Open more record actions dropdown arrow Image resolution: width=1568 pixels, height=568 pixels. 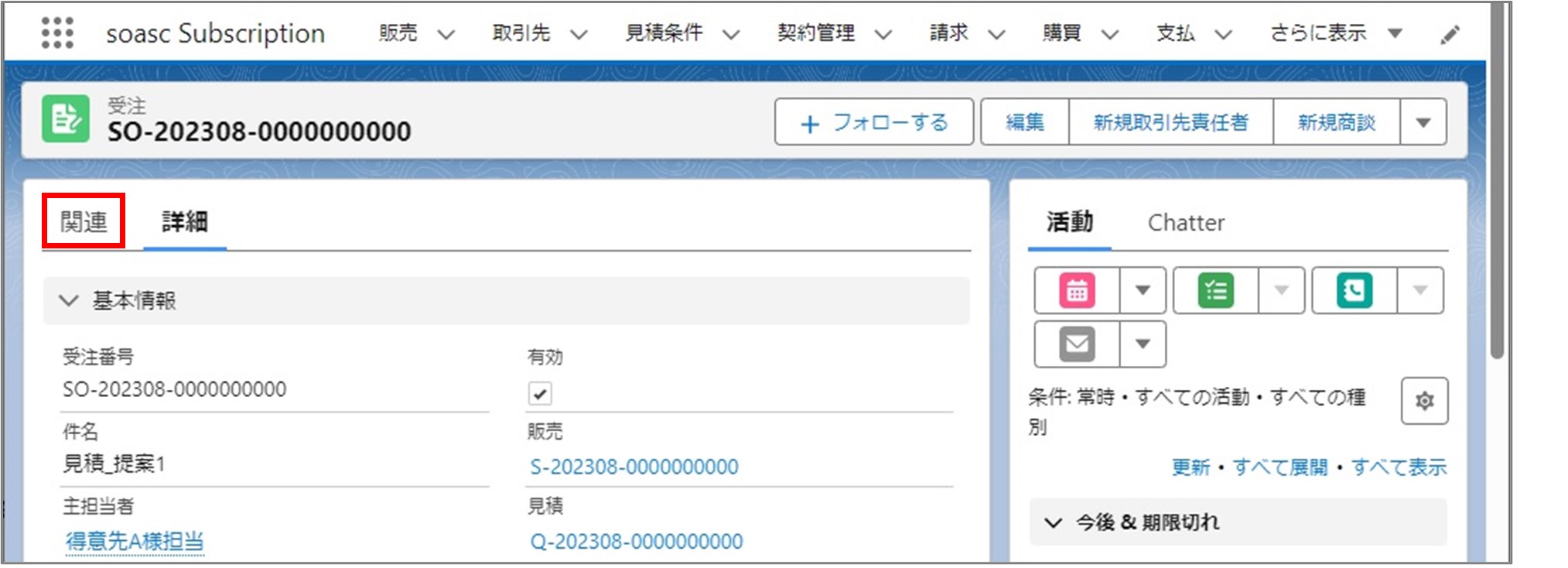[1423, 122]
